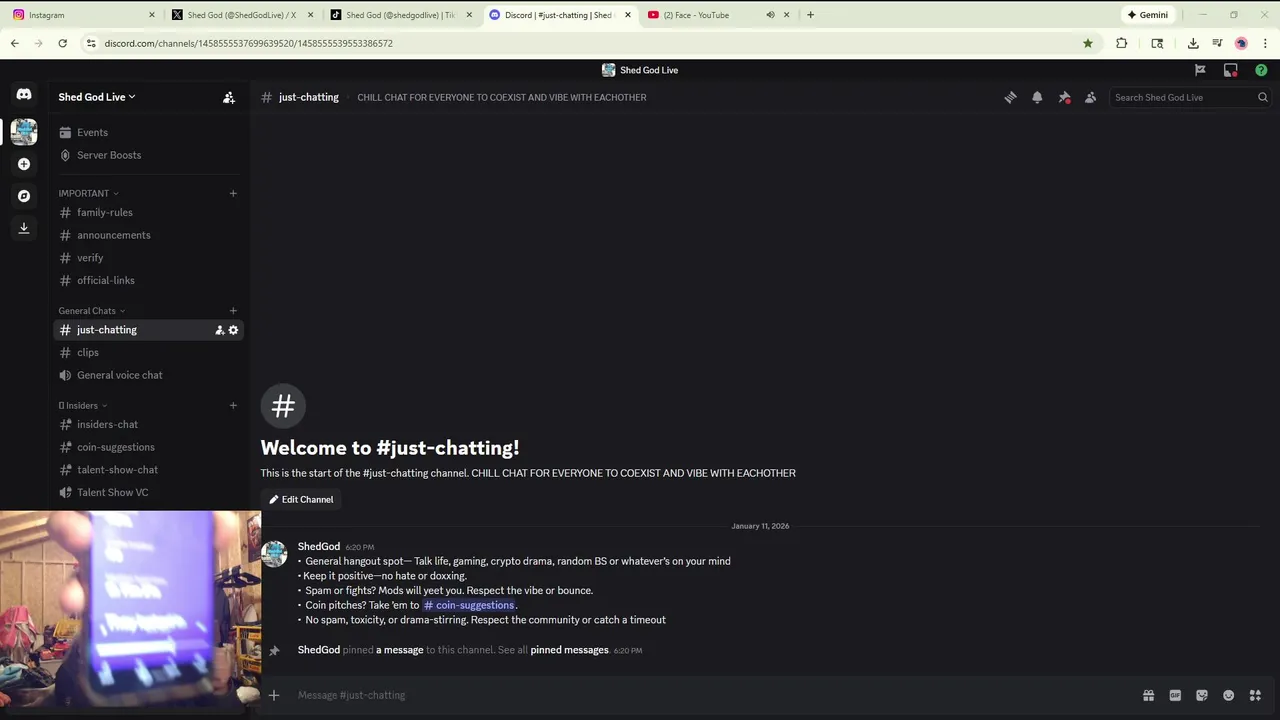The height and width of the screenshot is (720, 1280).
Task: Open Chrome three-dot menu
Action: (x=1265, y=43)
